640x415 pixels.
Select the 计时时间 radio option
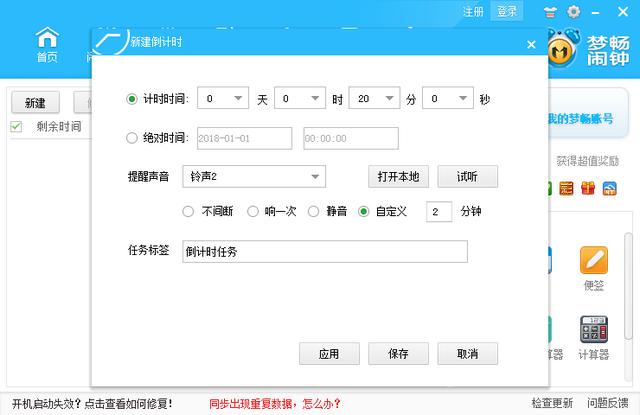[x=133, y=99]
